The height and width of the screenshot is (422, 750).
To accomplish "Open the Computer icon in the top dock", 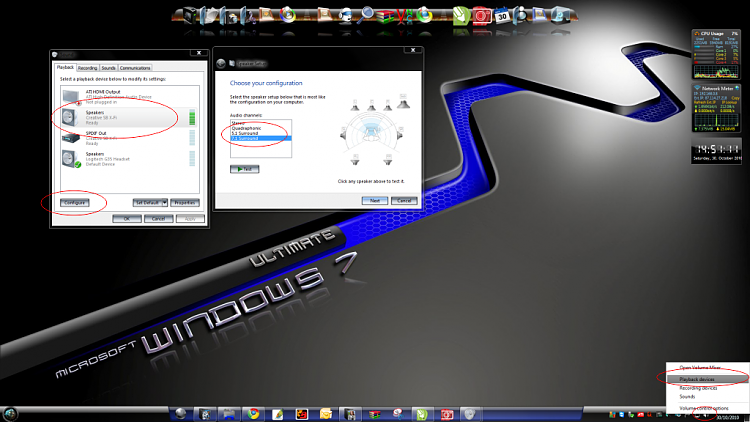I will click(x=189, y=16).
